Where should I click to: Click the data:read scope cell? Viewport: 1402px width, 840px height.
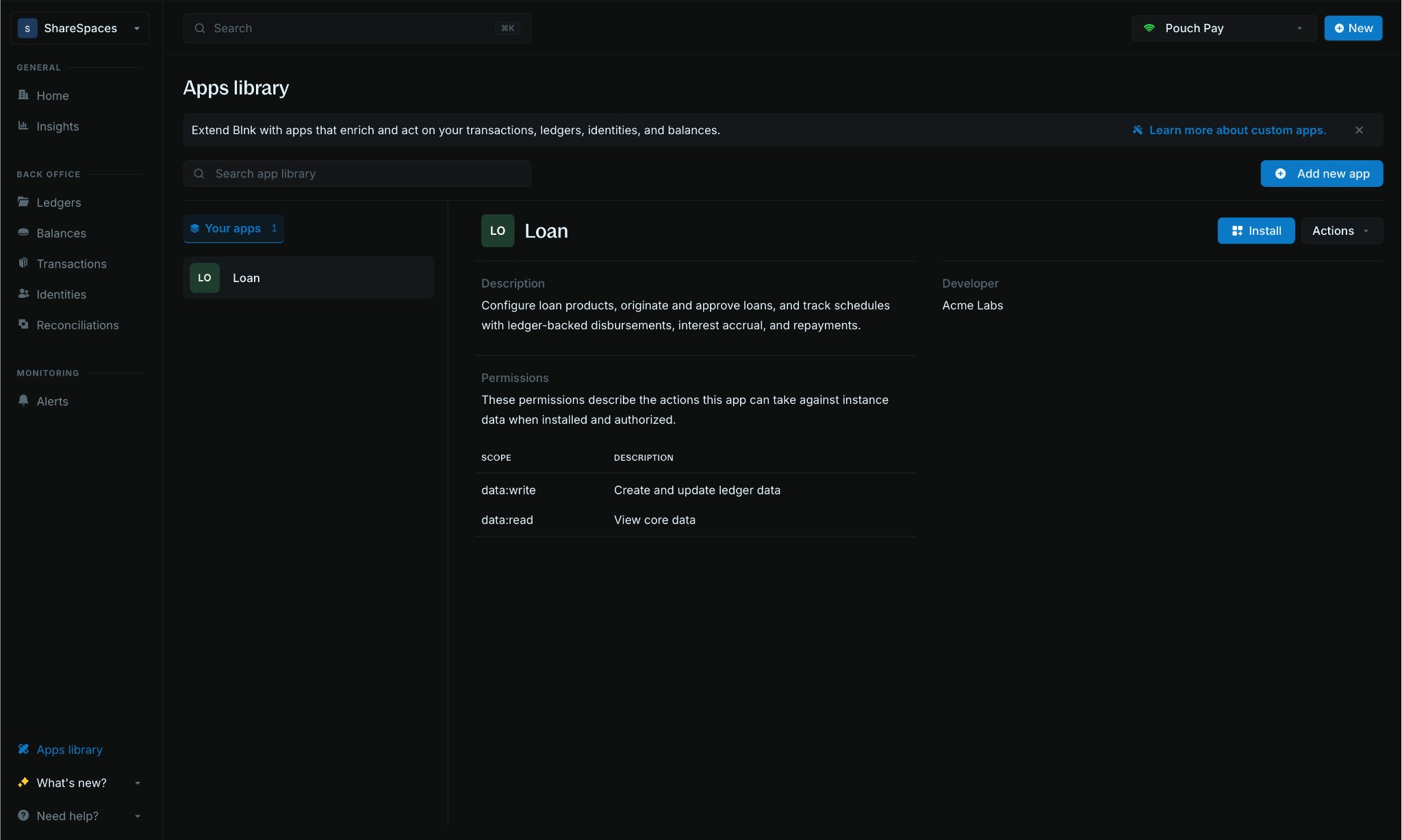pos(507,520)
